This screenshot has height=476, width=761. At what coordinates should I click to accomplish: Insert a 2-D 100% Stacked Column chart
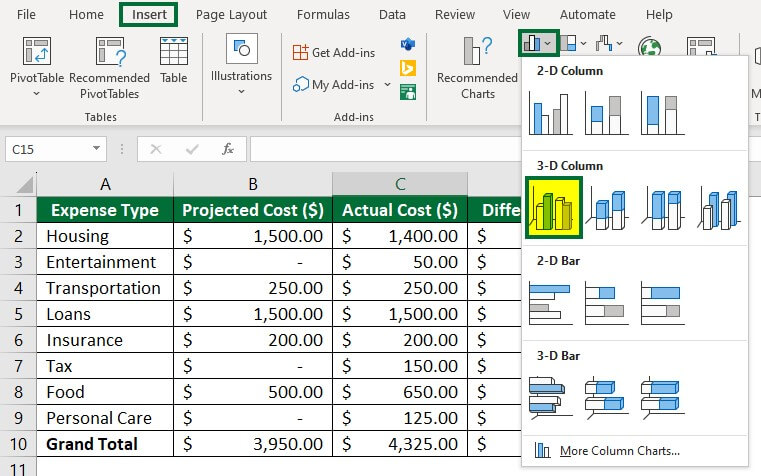click(x=661, y=113)
